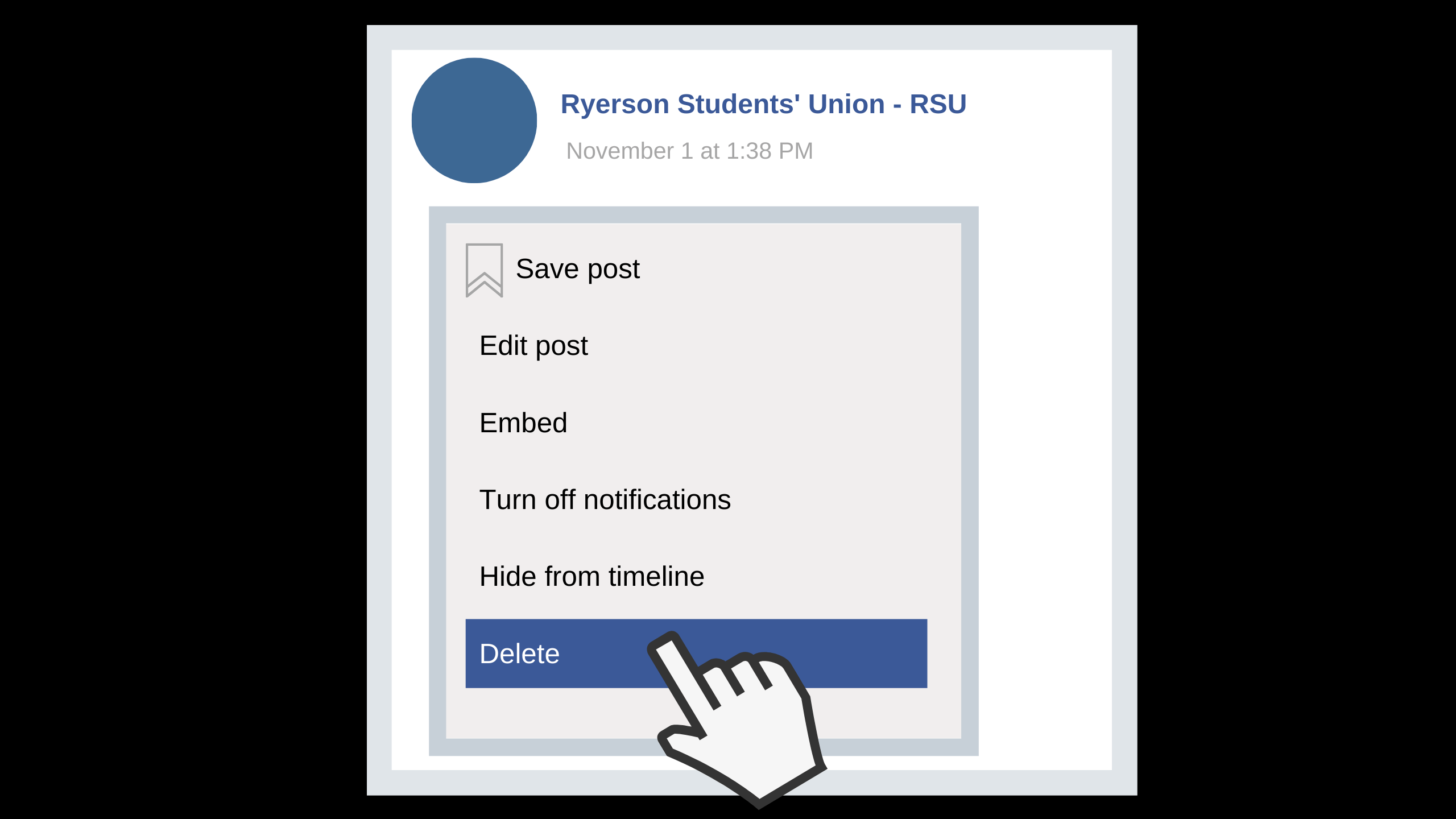Viewport: 1456px width, 819px height.
Task: Click the "Edit post" text label
Action: point(533,346)
